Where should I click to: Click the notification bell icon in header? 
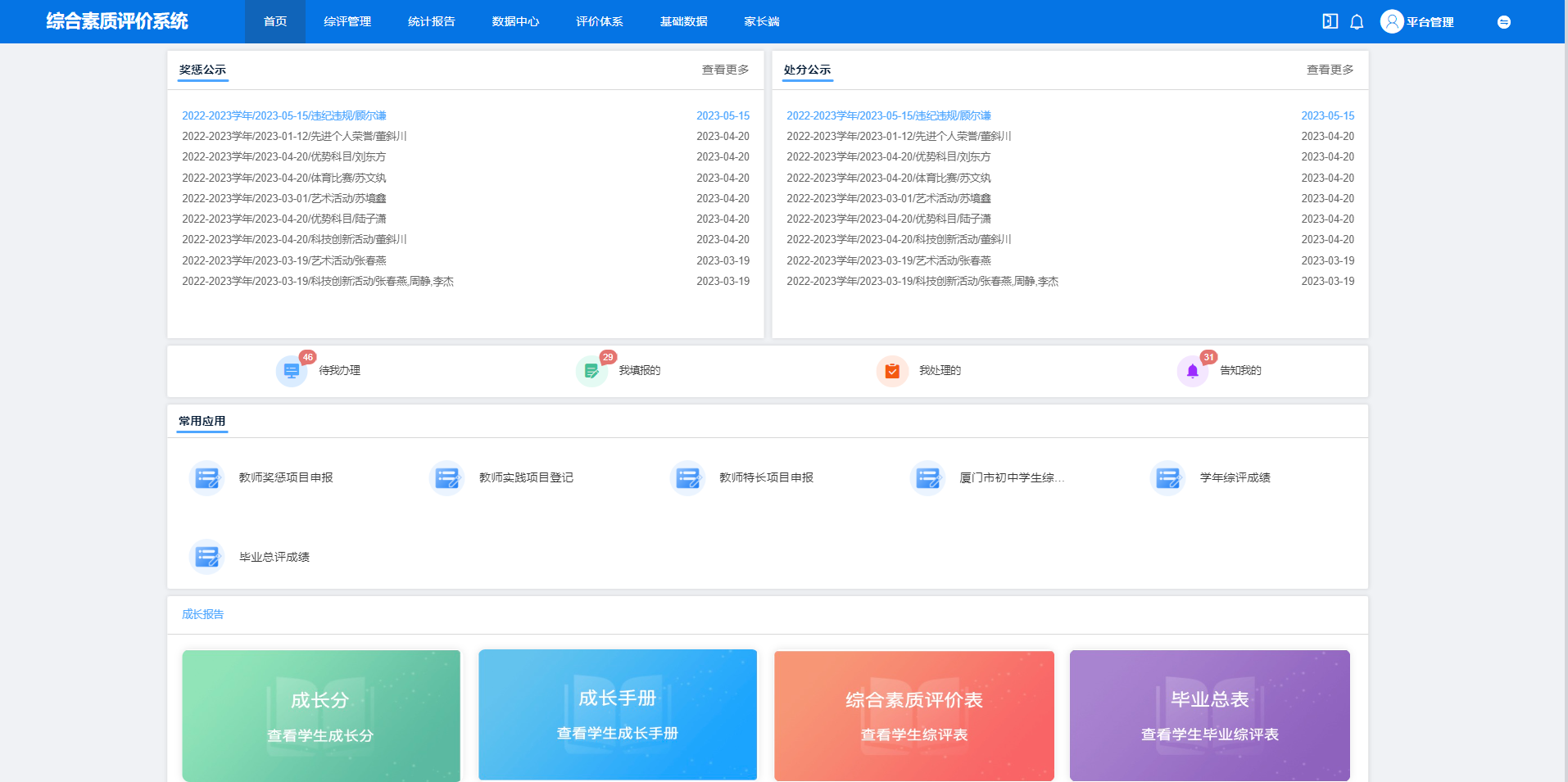[x=1357, y=22]
